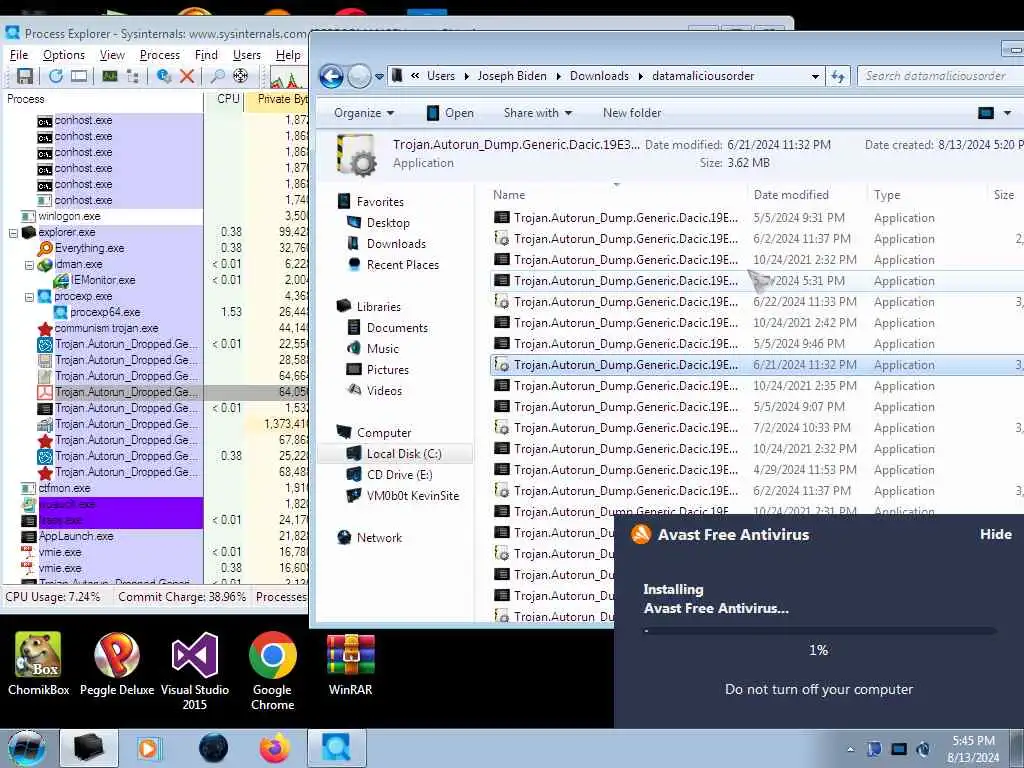Click Process Explorer taskbar button

[336, 748]
